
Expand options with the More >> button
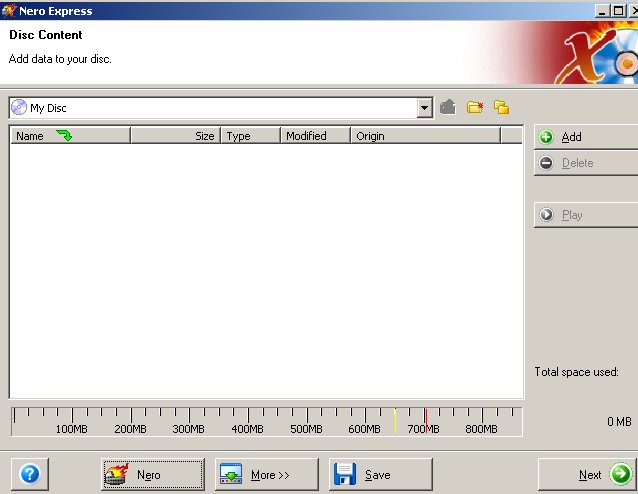[266, 474]
